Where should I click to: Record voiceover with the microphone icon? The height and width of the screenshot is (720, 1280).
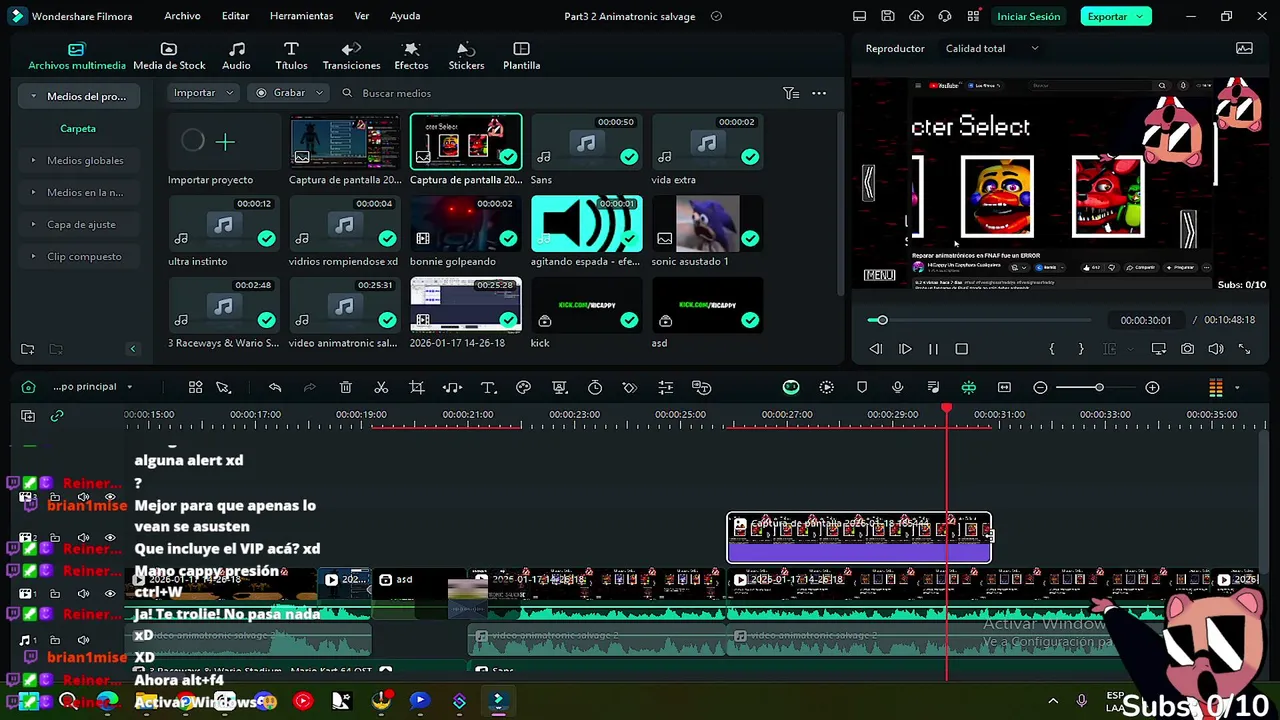pos(897,388)
